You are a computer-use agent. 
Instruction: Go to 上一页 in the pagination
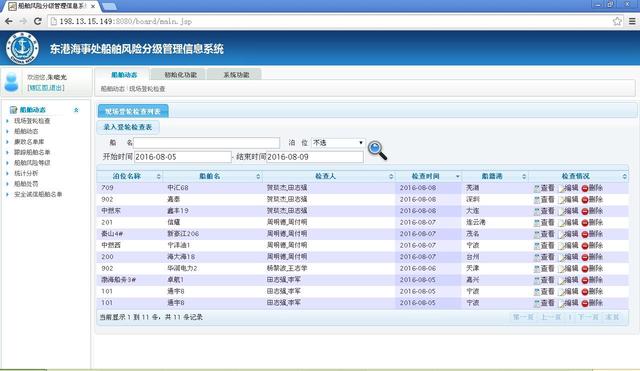551,317
